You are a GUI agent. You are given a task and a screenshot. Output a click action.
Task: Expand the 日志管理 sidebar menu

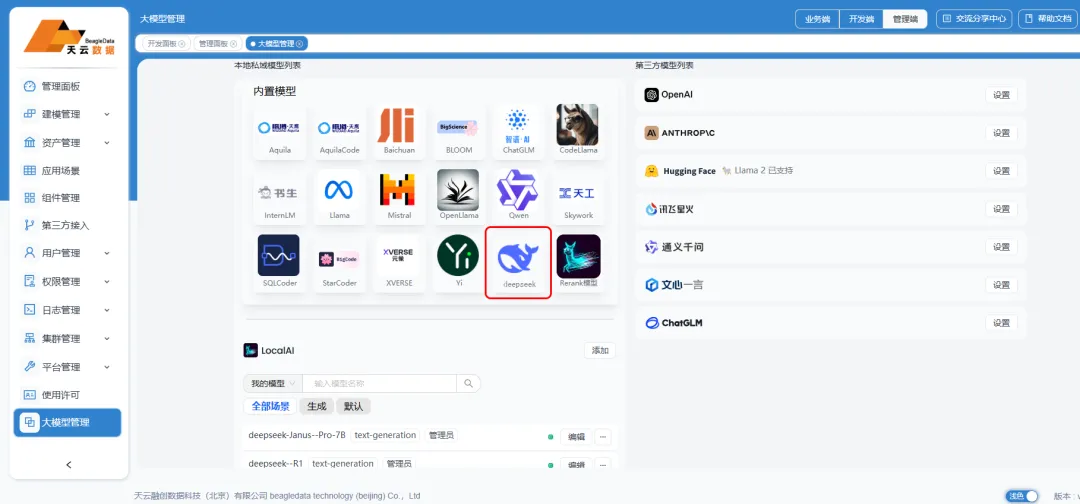pos(68,310)
